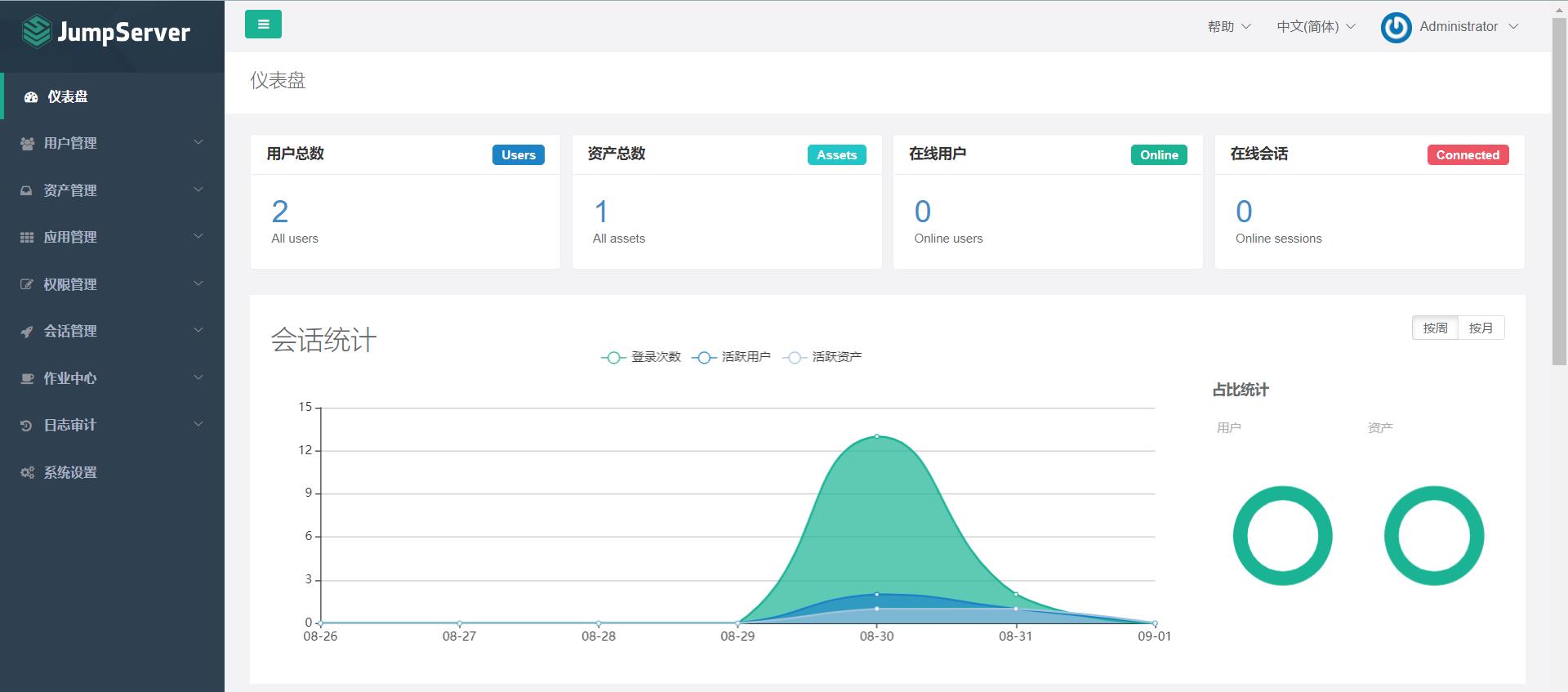Select 资产管理 in the sidebar
This screenshot has width=1568, height=692.
[x=112, y=190]
